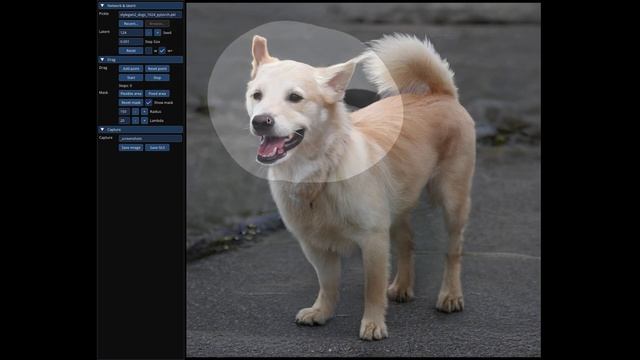Toggle the w+ latent space checkbox

(162, 51)
